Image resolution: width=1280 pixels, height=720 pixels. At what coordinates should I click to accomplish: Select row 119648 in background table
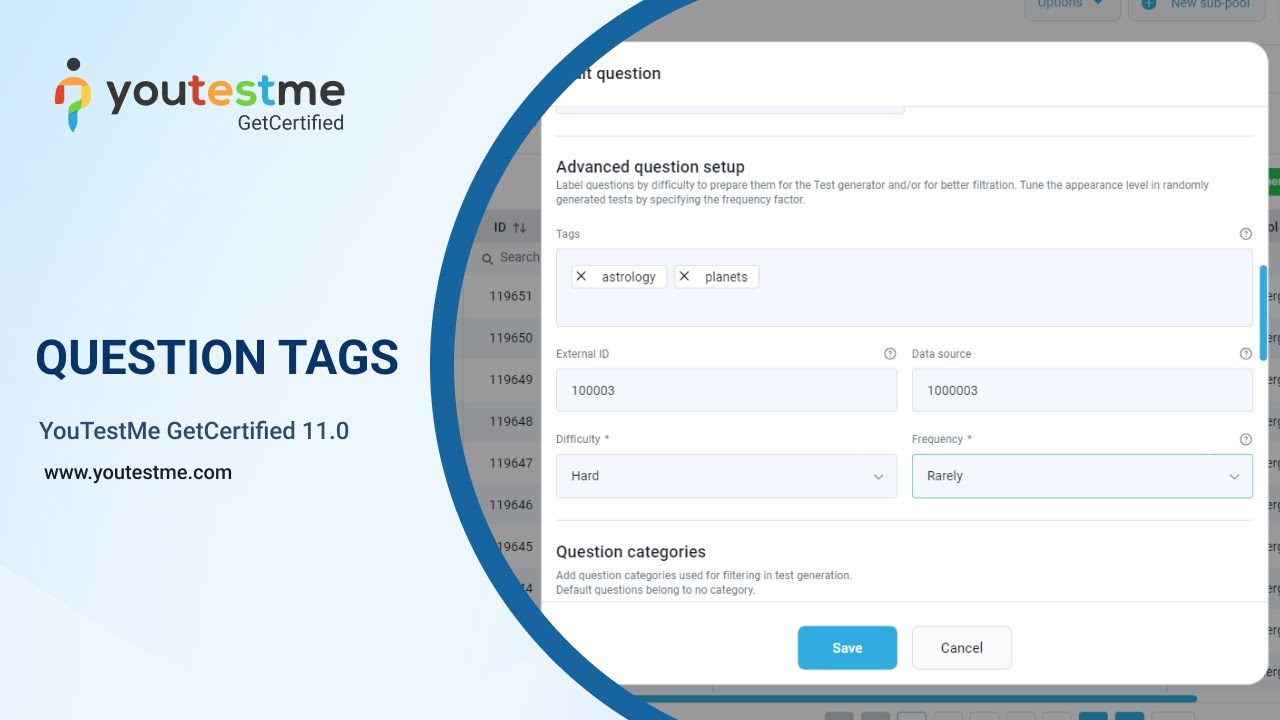[510, 422]
